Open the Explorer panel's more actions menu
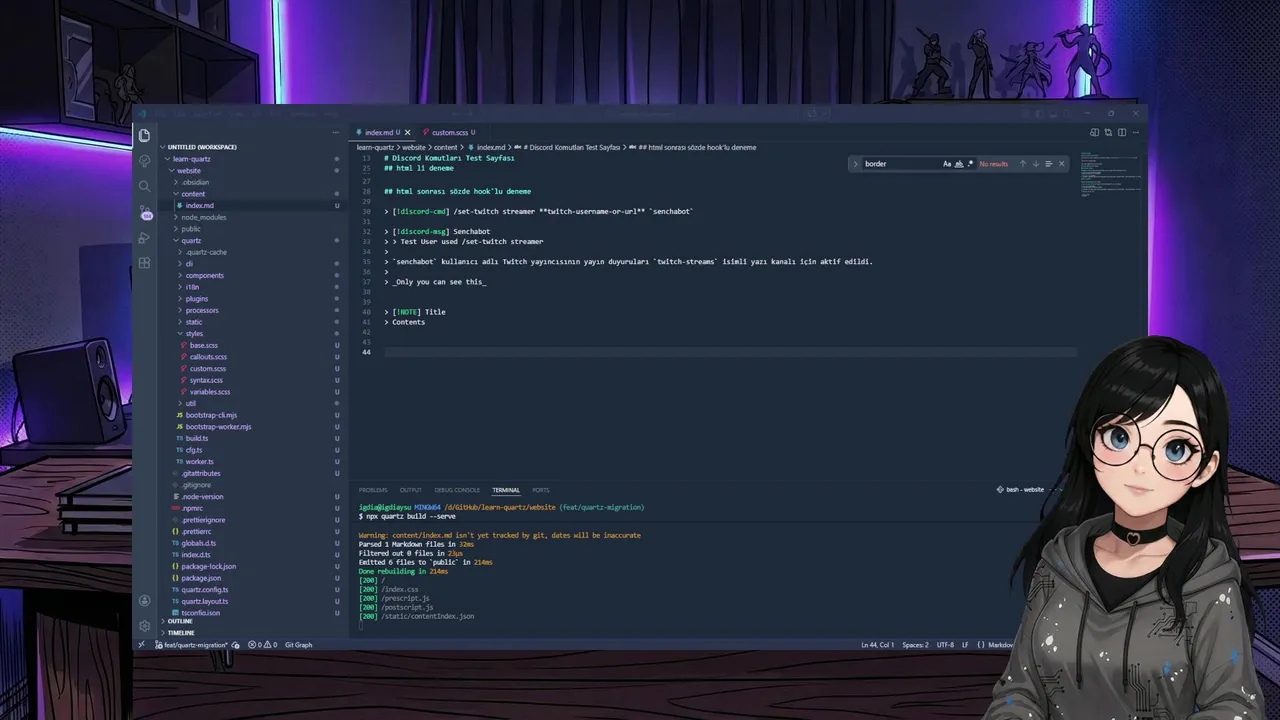The height and width of the screenshot is (720, 1280). [336, 132]
